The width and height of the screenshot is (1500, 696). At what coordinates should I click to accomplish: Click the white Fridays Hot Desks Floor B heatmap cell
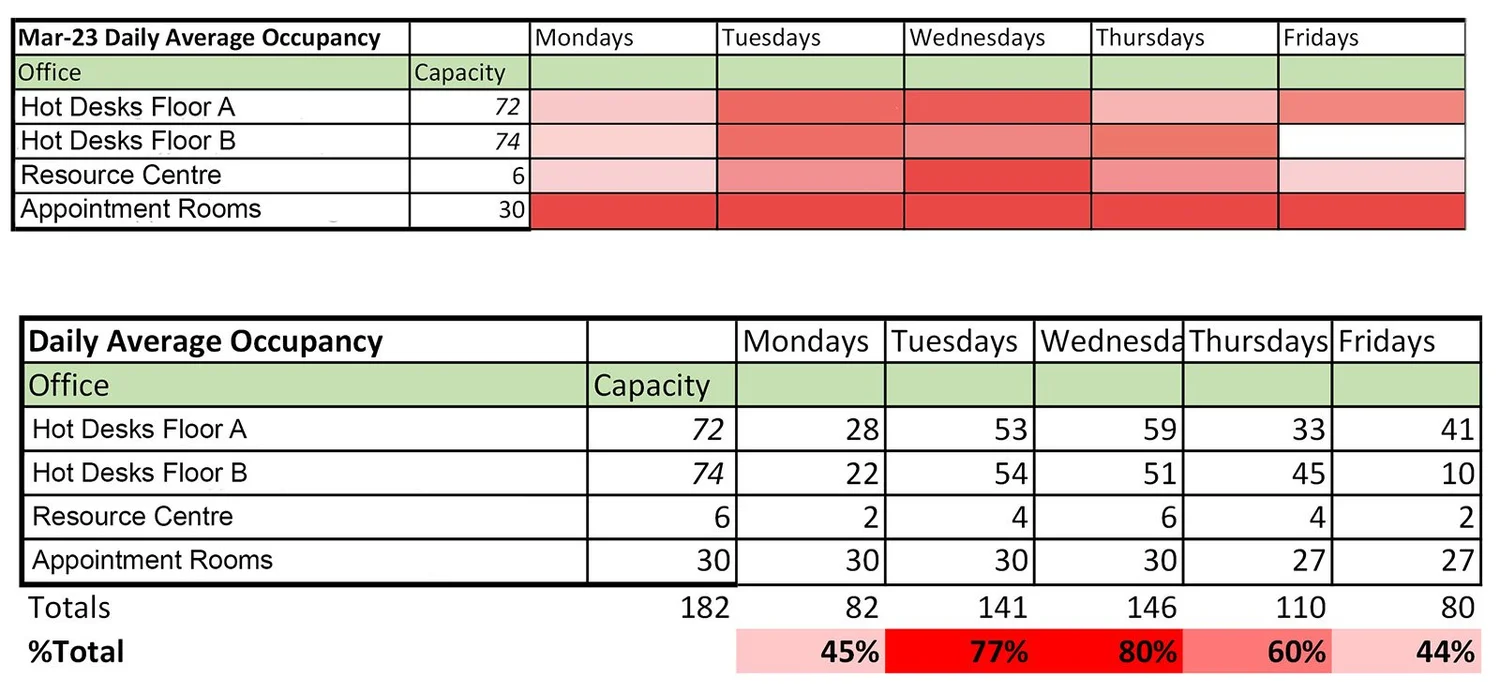click(1371, 141)
